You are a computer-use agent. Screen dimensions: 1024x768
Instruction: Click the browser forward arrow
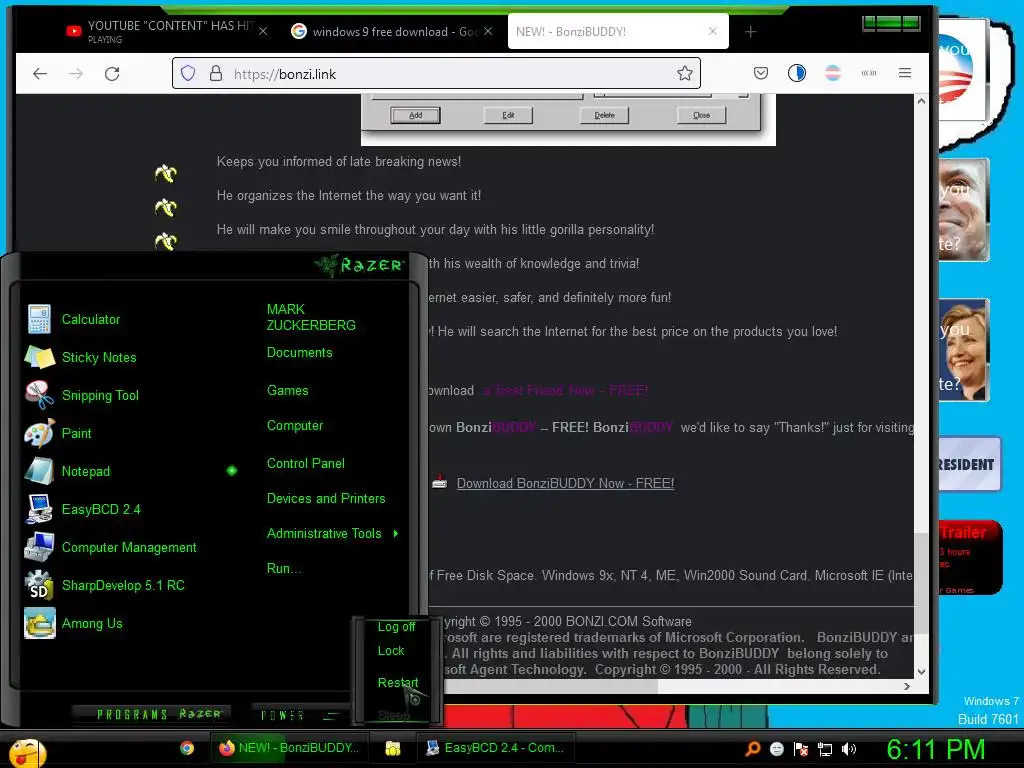click(76, 73)
